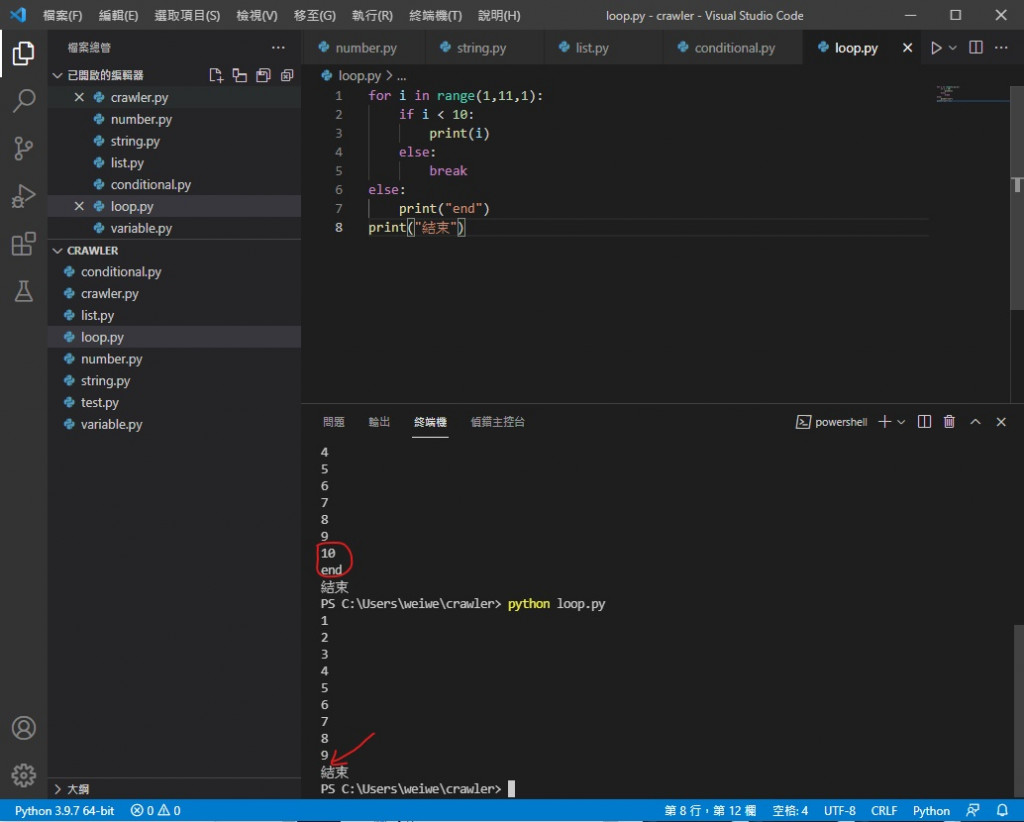Open new terminal profile dropdown arrow
This screenshot has width=1024, height=822.
coord(901,422)
